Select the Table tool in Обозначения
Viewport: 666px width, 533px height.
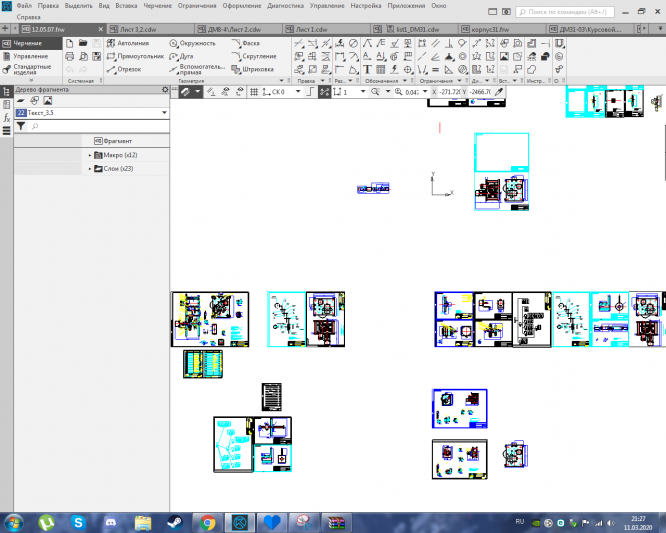point(381,69)
